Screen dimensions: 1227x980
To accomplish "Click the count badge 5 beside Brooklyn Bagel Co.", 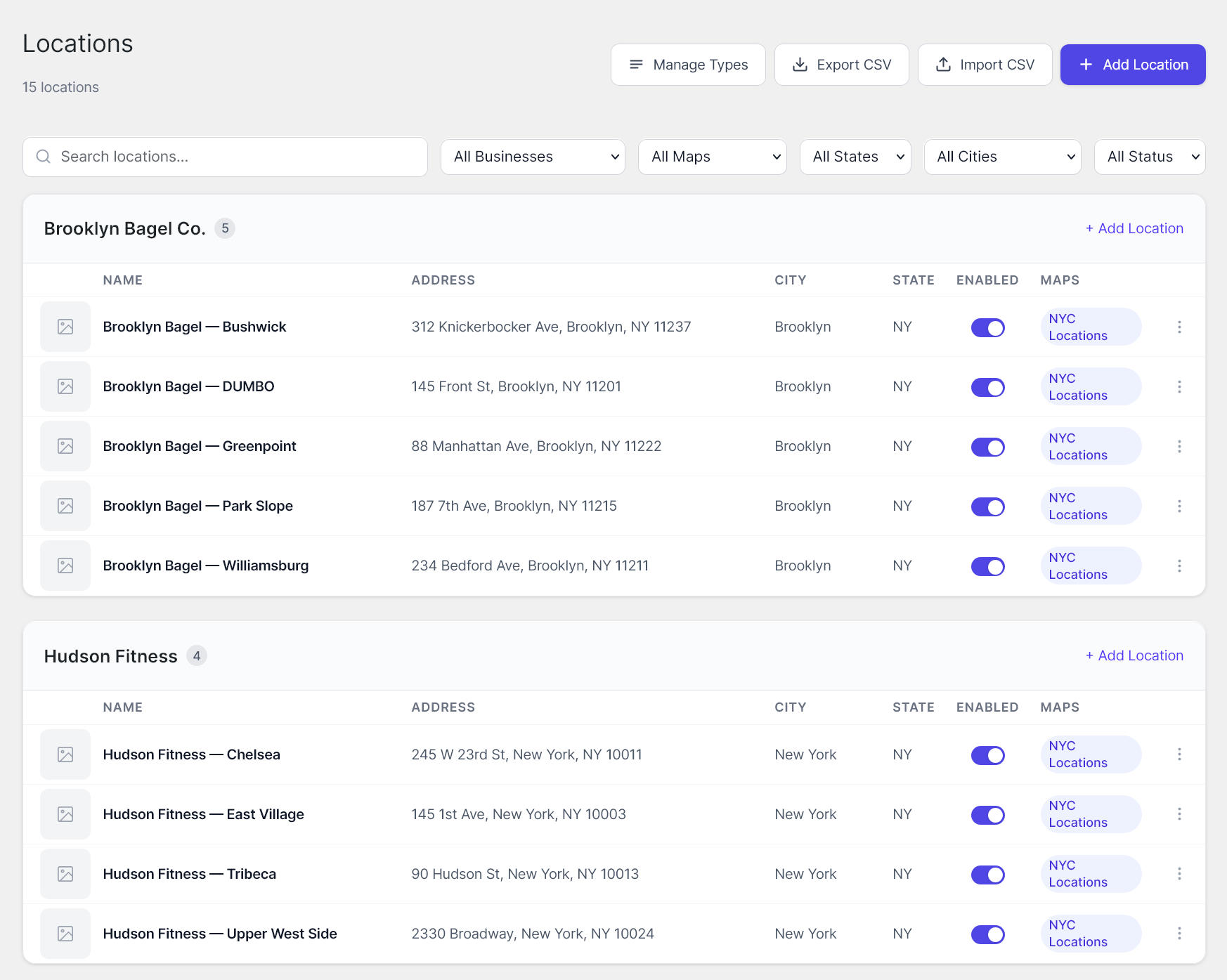I will [x=225, y=228].
